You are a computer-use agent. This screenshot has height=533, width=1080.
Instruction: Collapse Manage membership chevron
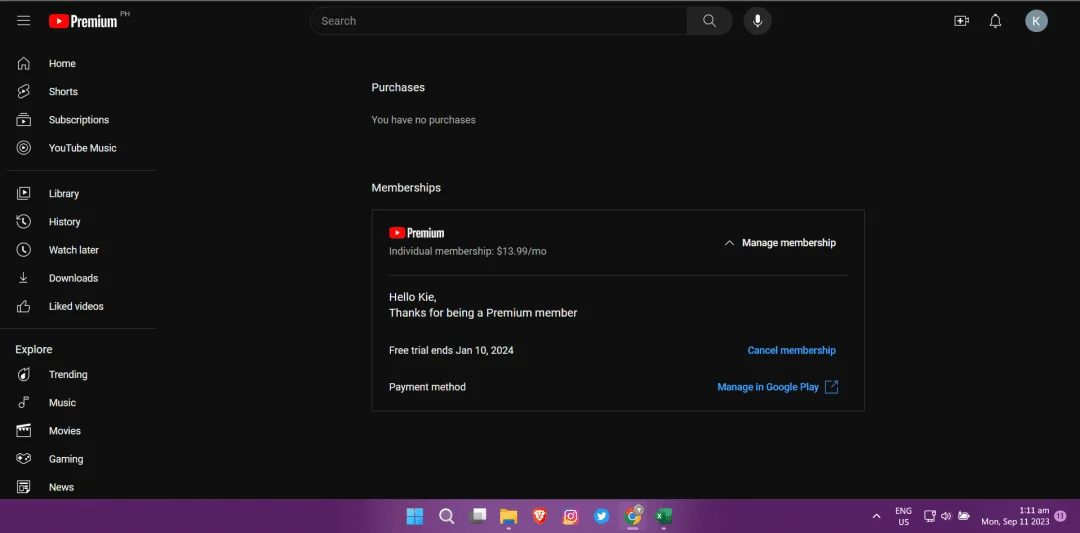pyautogui.click(x=729, y=243)
